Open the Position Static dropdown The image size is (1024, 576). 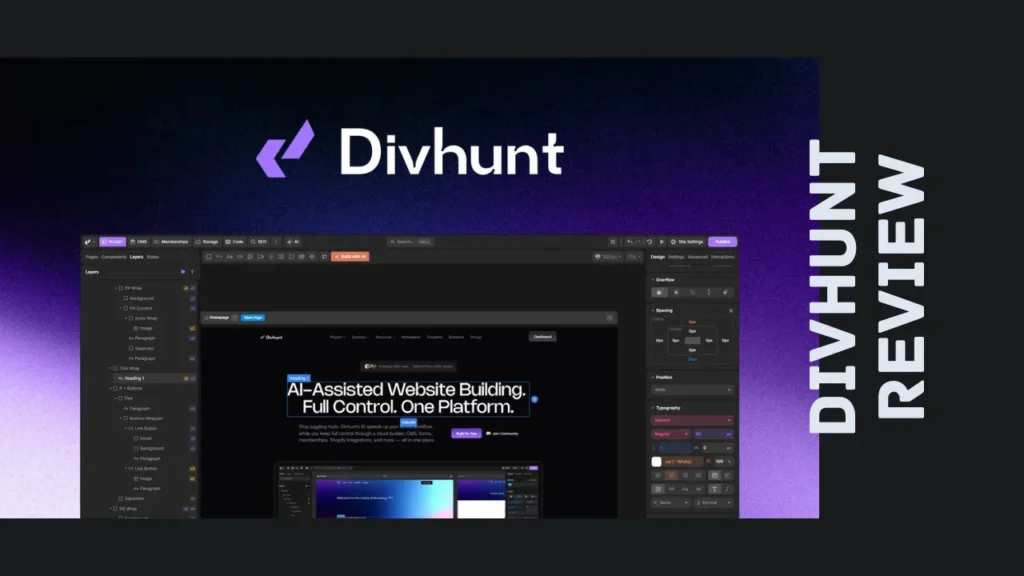coord(692,390)
